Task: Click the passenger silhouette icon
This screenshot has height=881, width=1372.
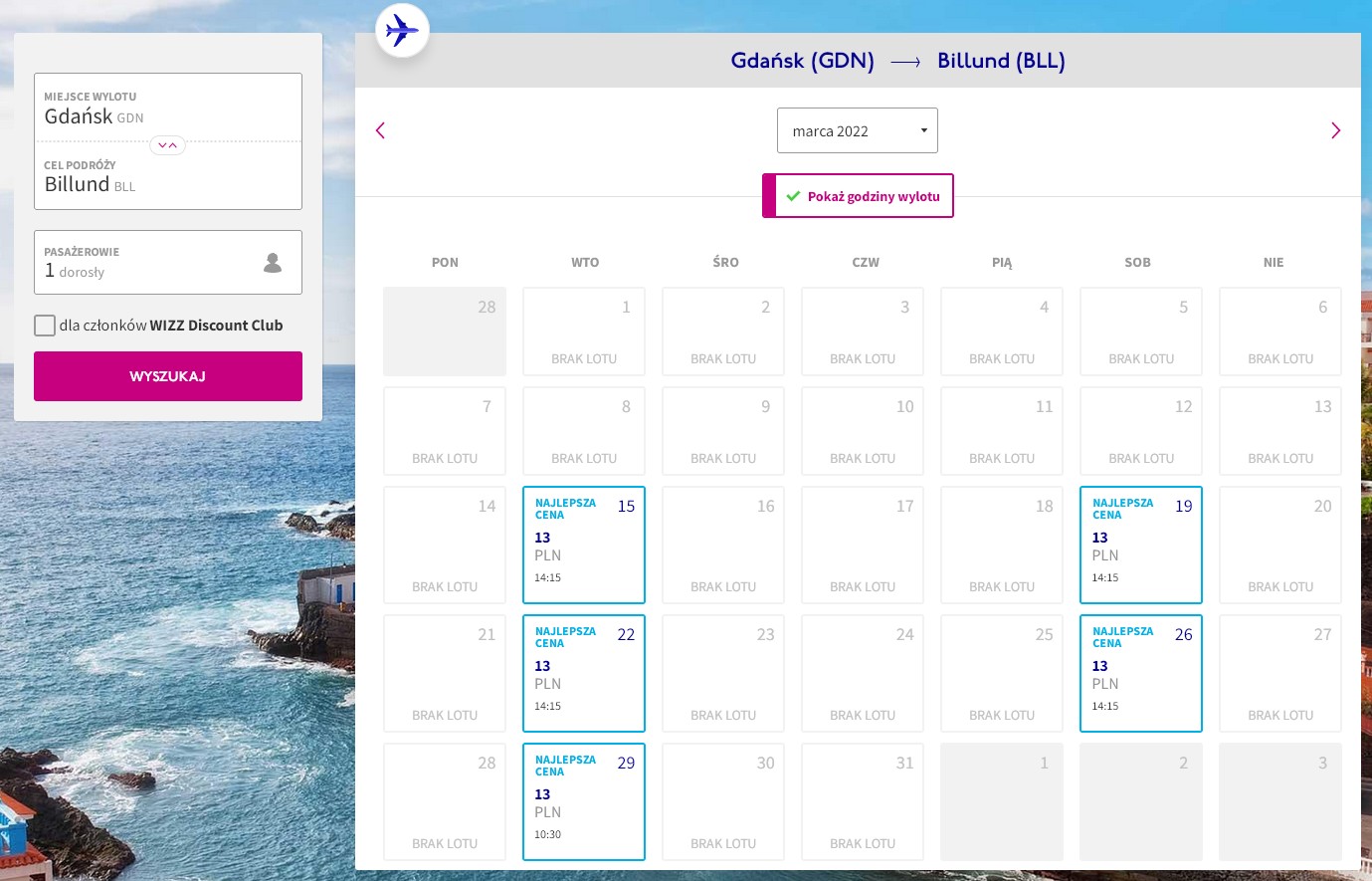Action: (273, 263)
